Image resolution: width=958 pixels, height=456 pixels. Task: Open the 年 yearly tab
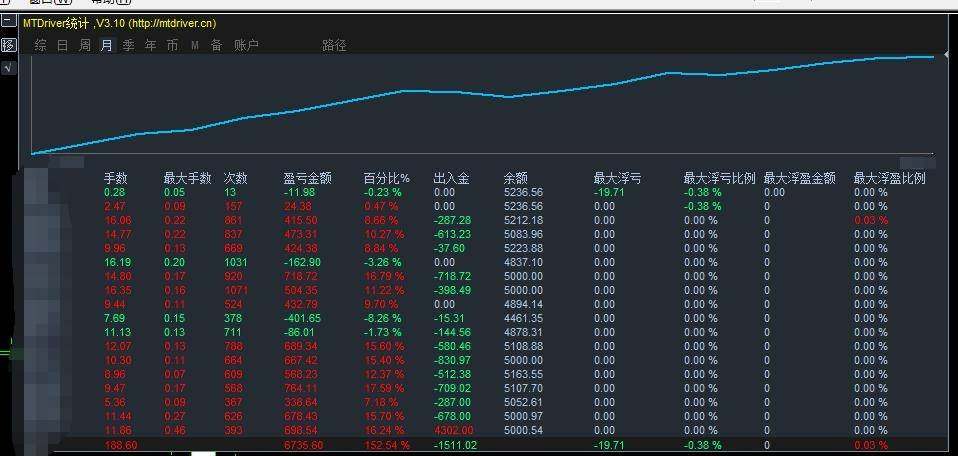tap(150, 45)
